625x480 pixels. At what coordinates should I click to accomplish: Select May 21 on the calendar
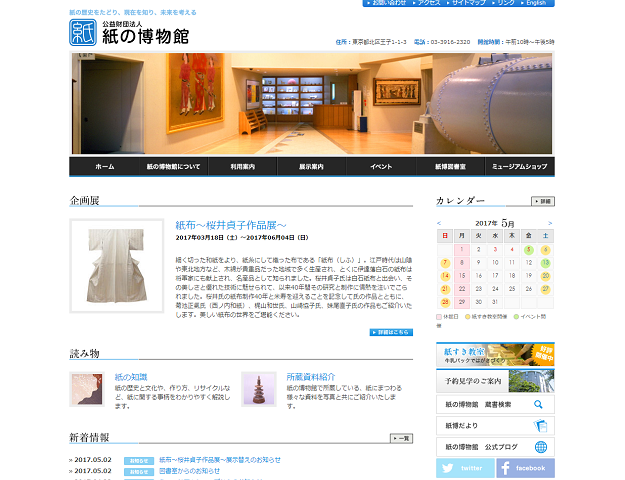pos(445,289)
